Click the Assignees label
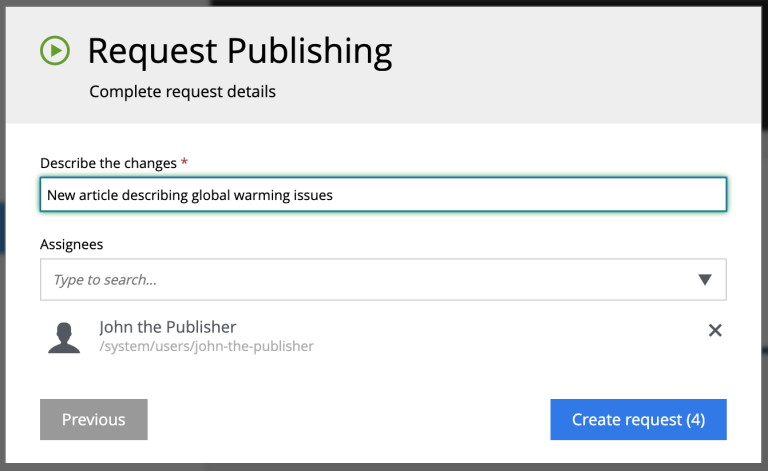 click(x=72, y=244)
